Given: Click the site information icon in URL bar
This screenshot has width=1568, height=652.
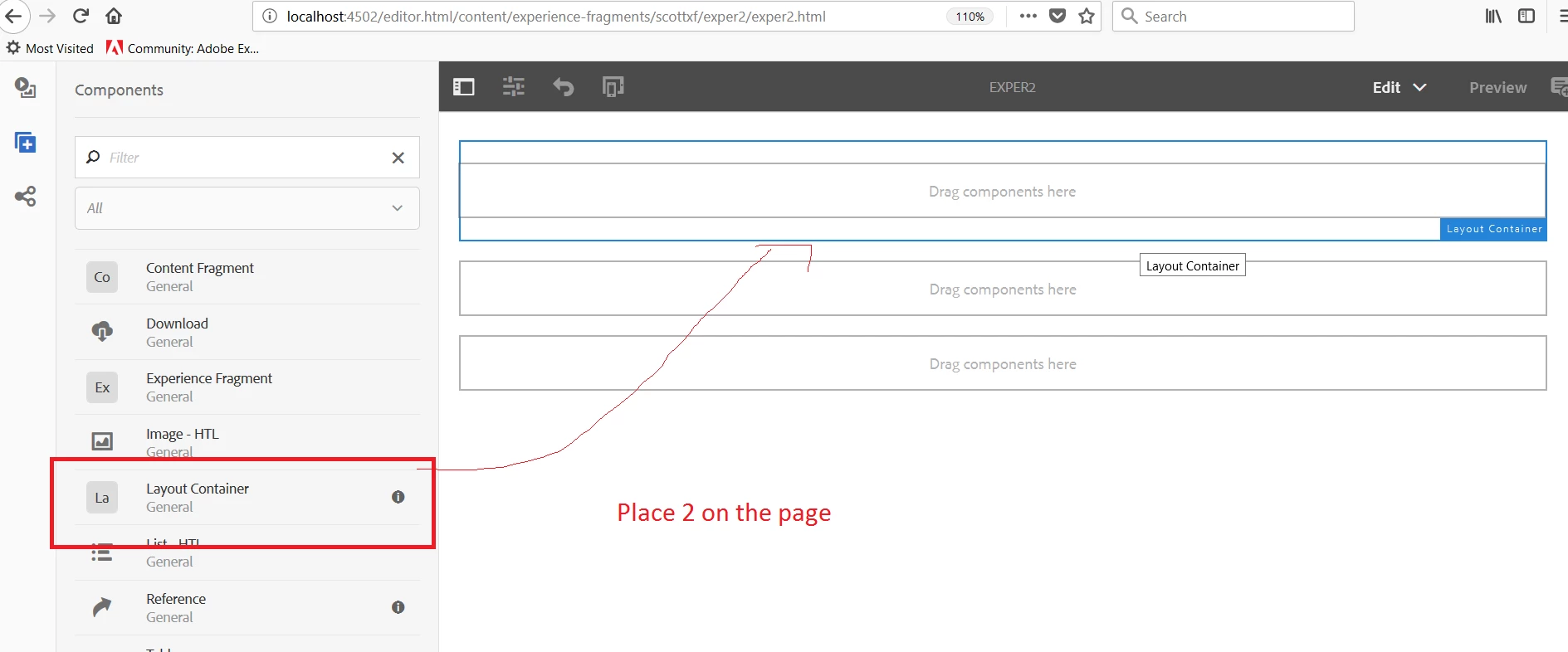Looking at the screenshot, I should pos(269,17).
